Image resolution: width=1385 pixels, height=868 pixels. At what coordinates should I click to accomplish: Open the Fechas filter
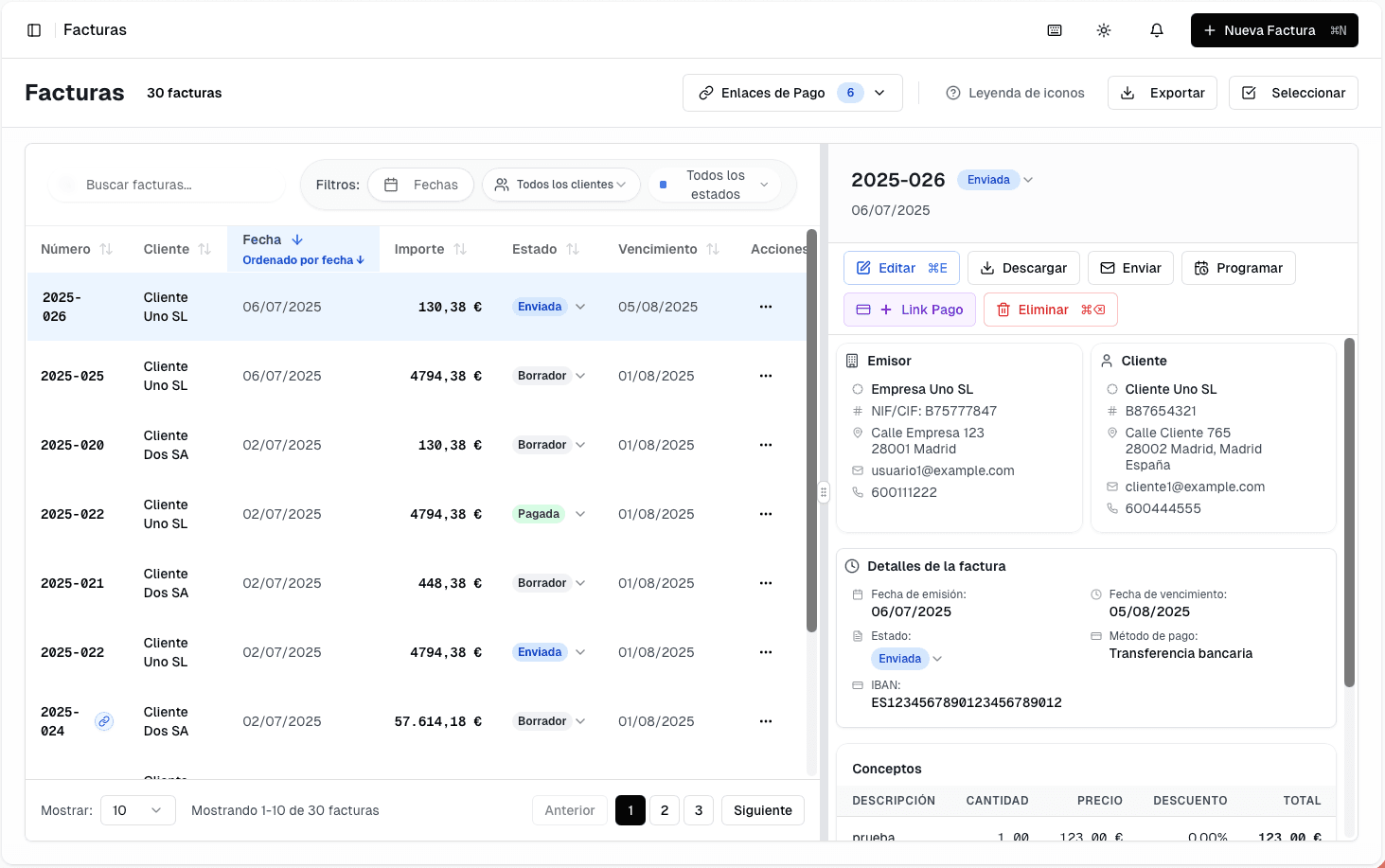[x=420, y=185]
